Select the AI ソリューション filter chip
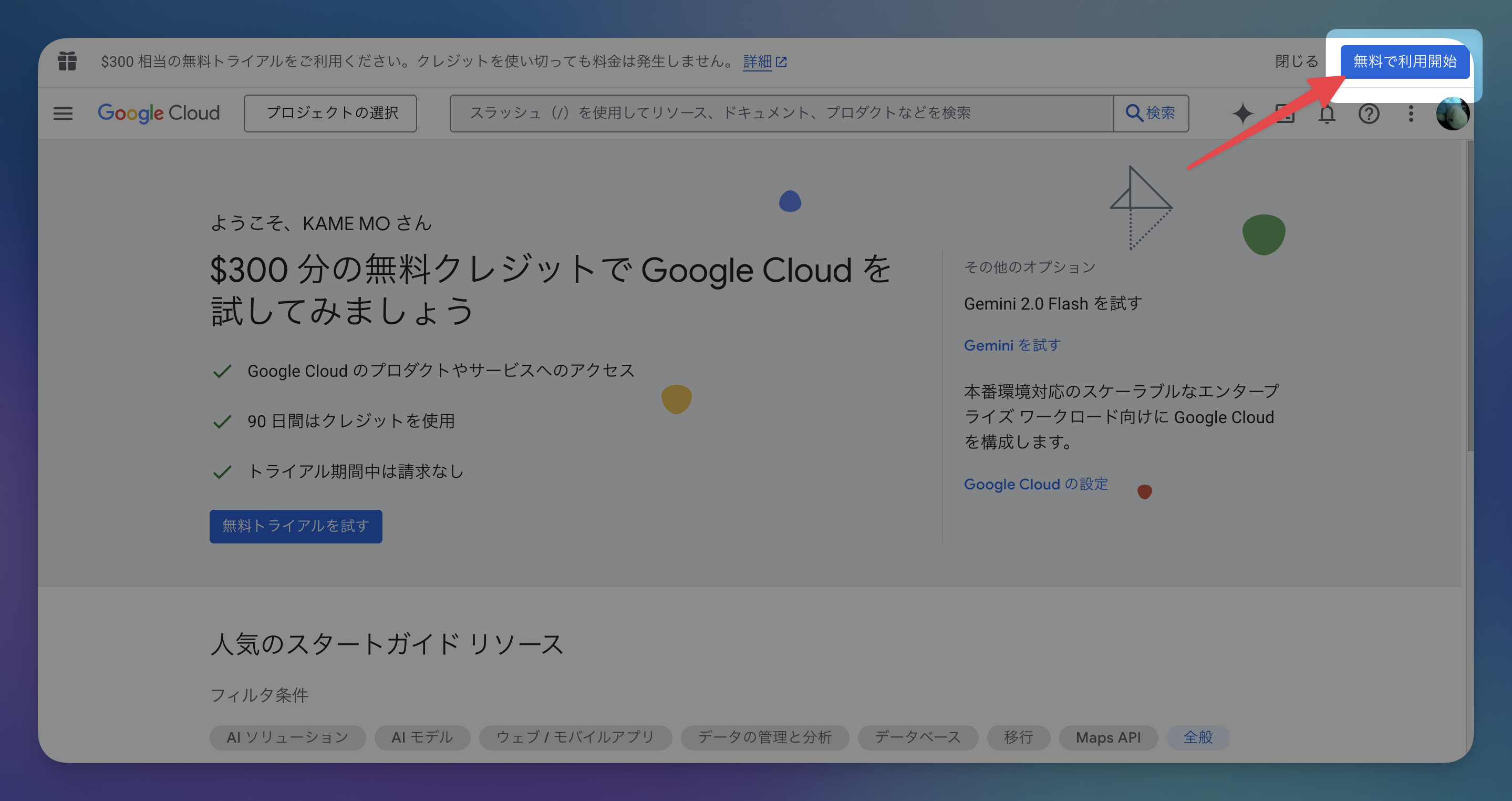Screen dimensions: 1512x801 [287, 737]
